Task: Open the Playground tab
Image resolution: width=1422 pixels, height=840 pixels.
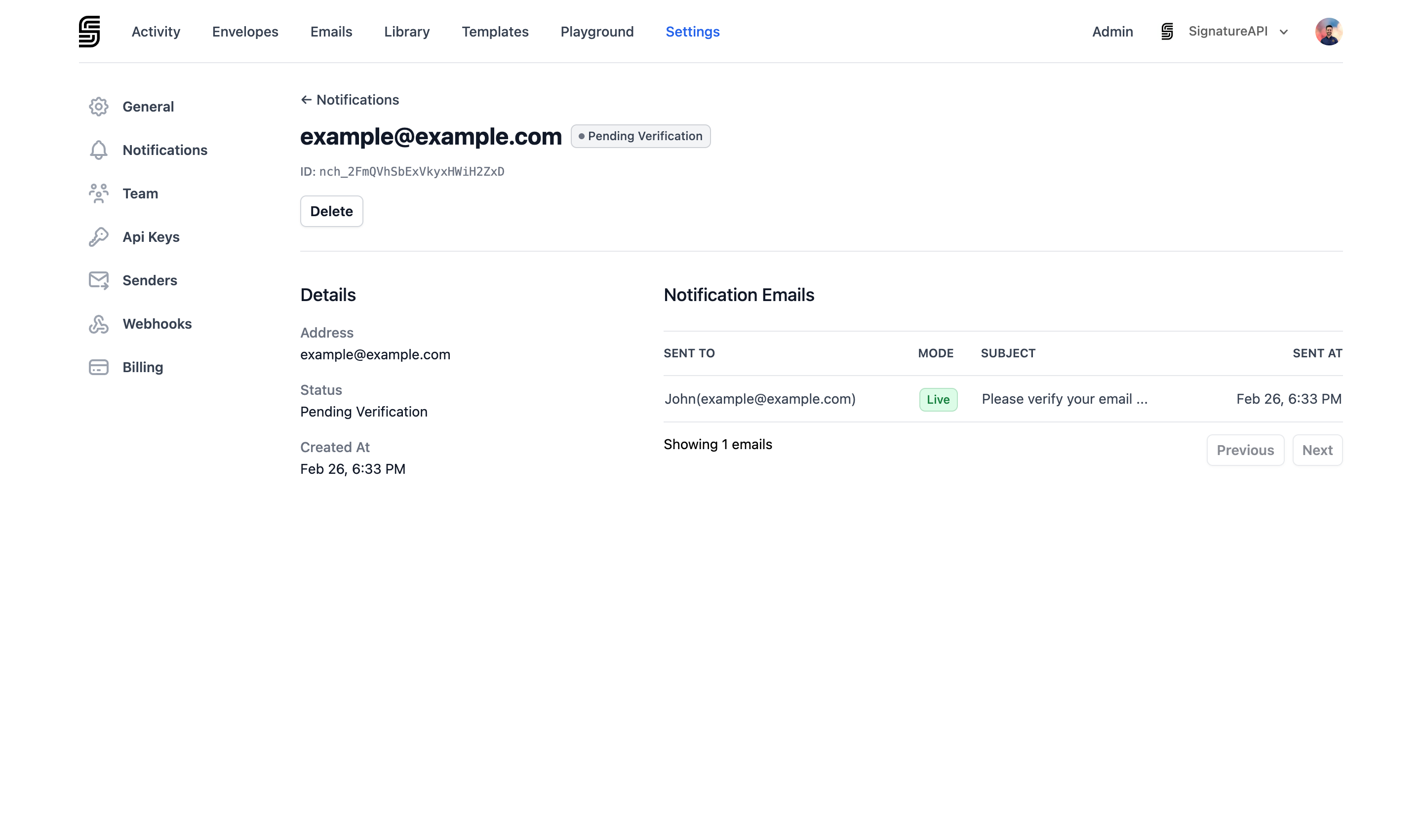Action: [x=597, y=32]
